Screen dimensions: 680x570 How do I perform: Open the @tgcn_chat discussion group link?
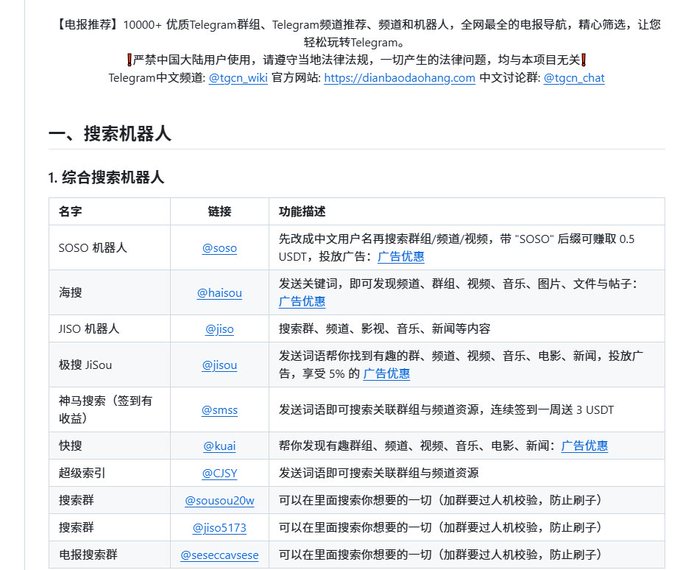[574, 78]
